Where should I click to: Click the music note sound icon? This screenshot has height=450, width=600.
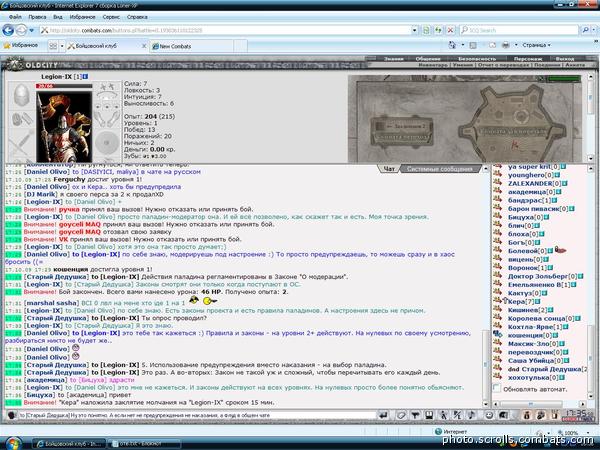pyautogui.click(x=471, y=415)
